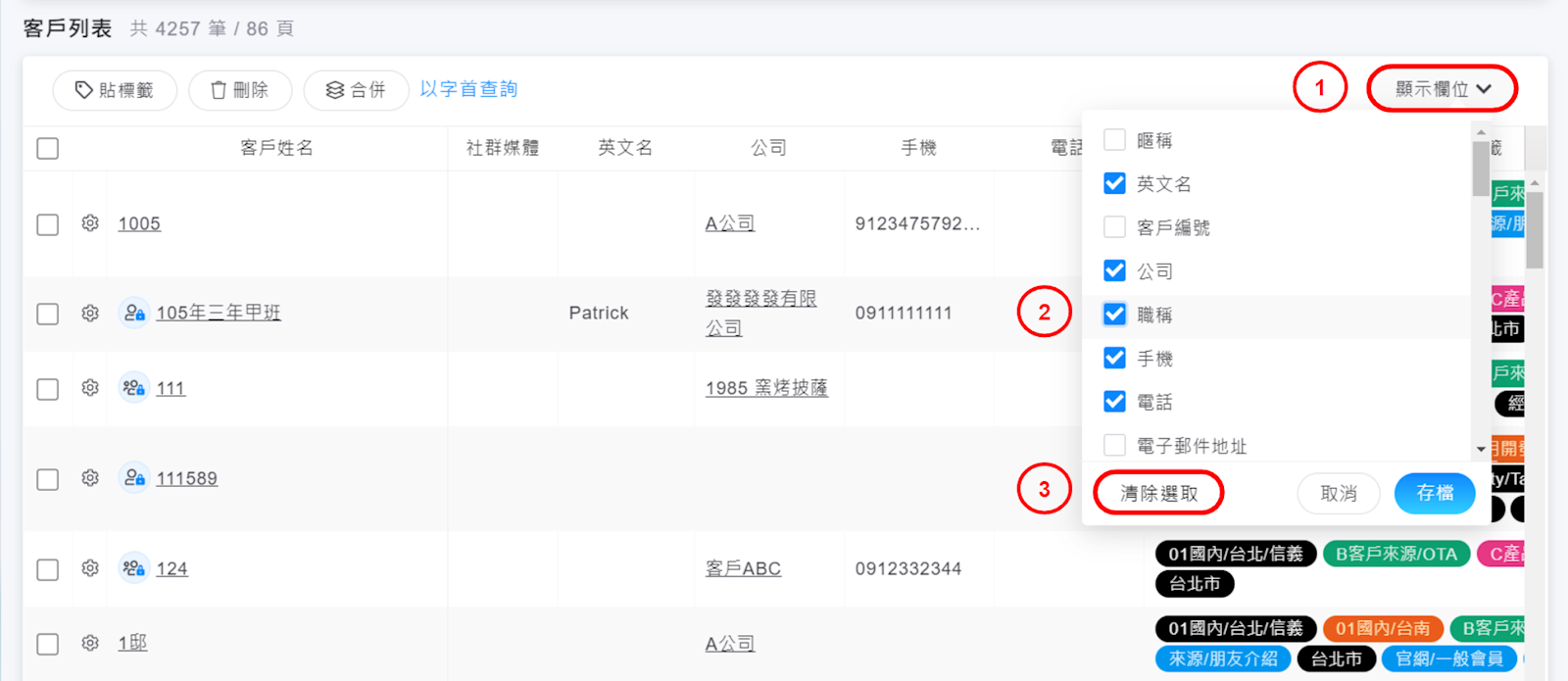Click the group icon next to customer 124

pos(133,568)
